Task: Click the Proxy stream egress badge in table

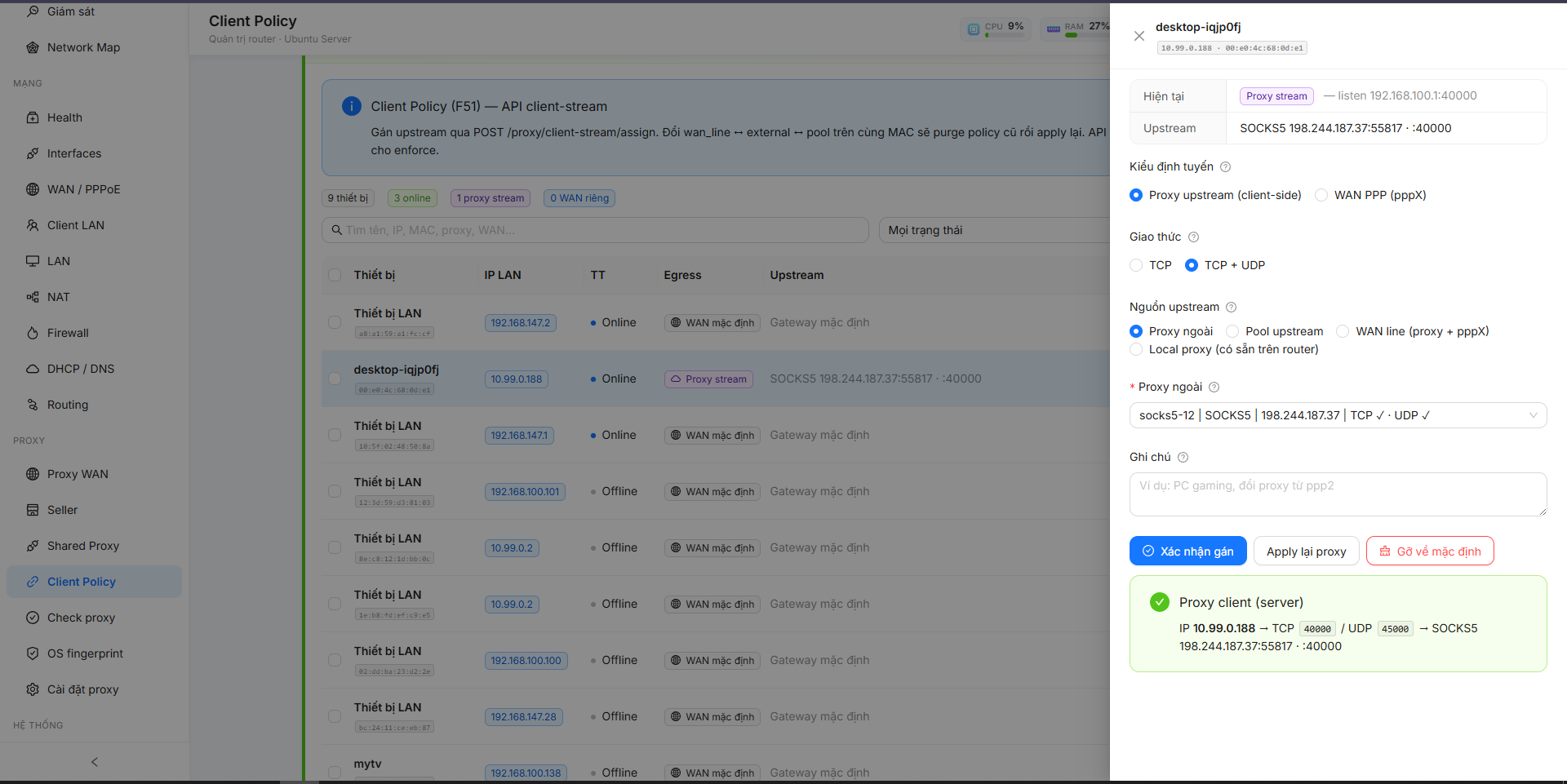Action: pyautogui.click(x=708, y=379)
